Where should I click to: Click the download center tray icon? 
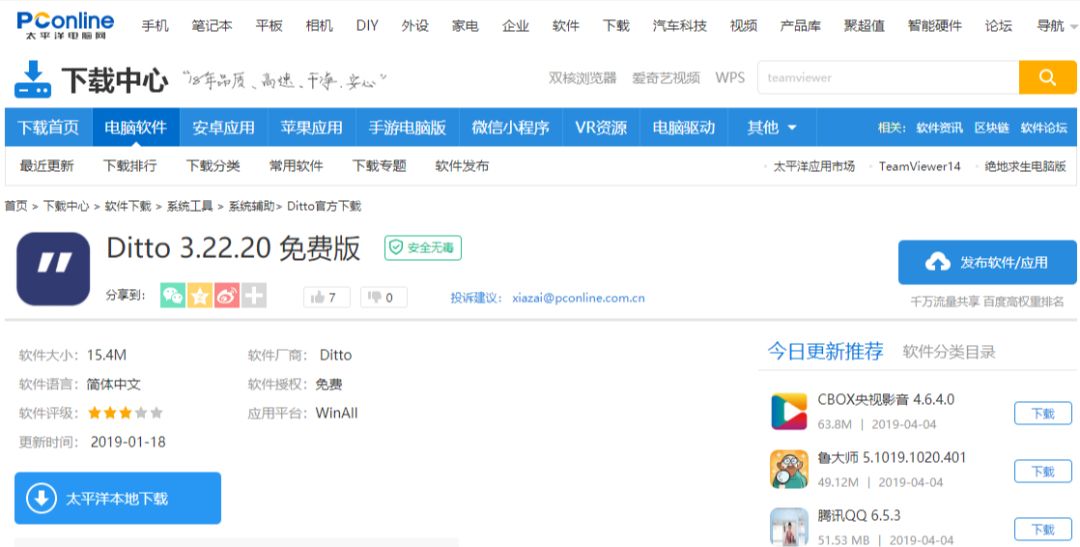32,80
